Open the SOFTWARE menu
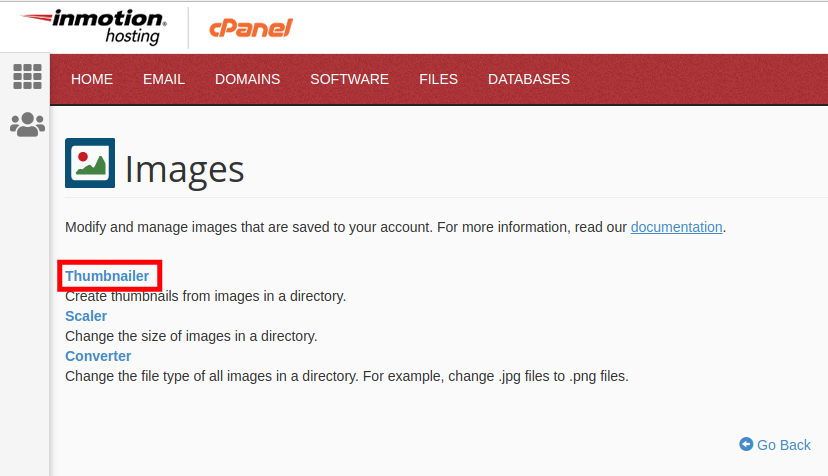Image resolution: width=828 pixels, height=476 pixels. click(x=349, y=79)
